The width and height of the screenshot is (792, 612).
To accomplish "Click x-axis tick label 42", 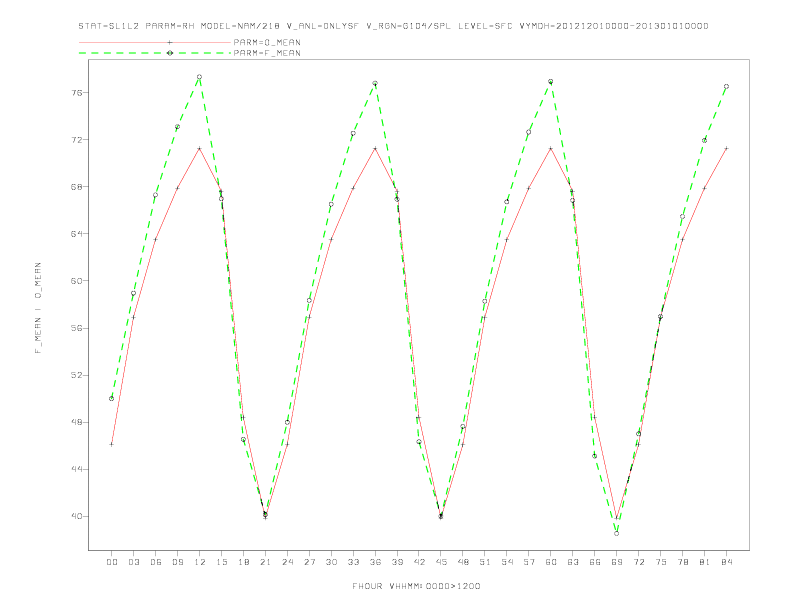I will point(419,562).
